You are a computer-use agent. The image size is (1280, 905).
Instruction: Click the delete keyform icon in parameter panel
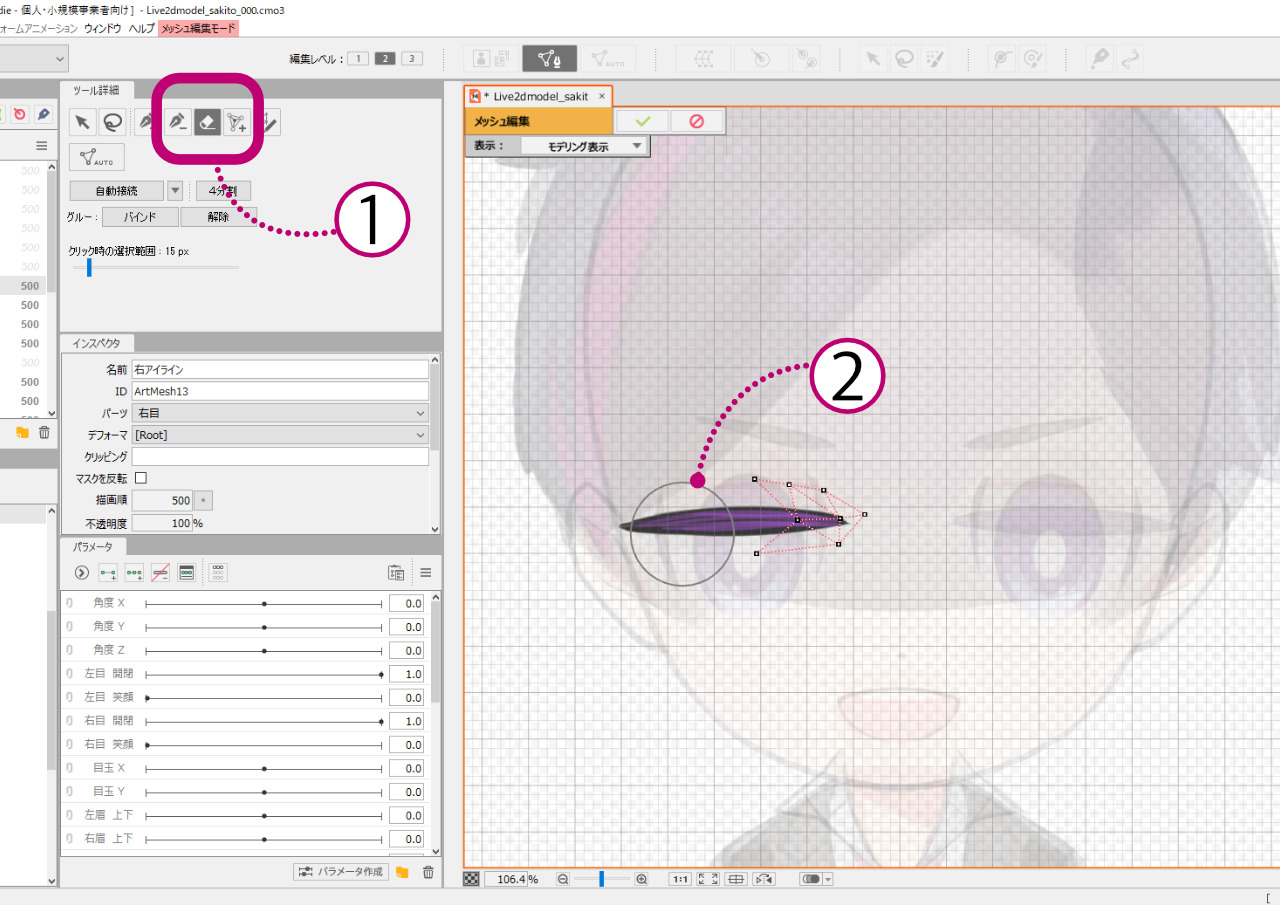point(160,573)
